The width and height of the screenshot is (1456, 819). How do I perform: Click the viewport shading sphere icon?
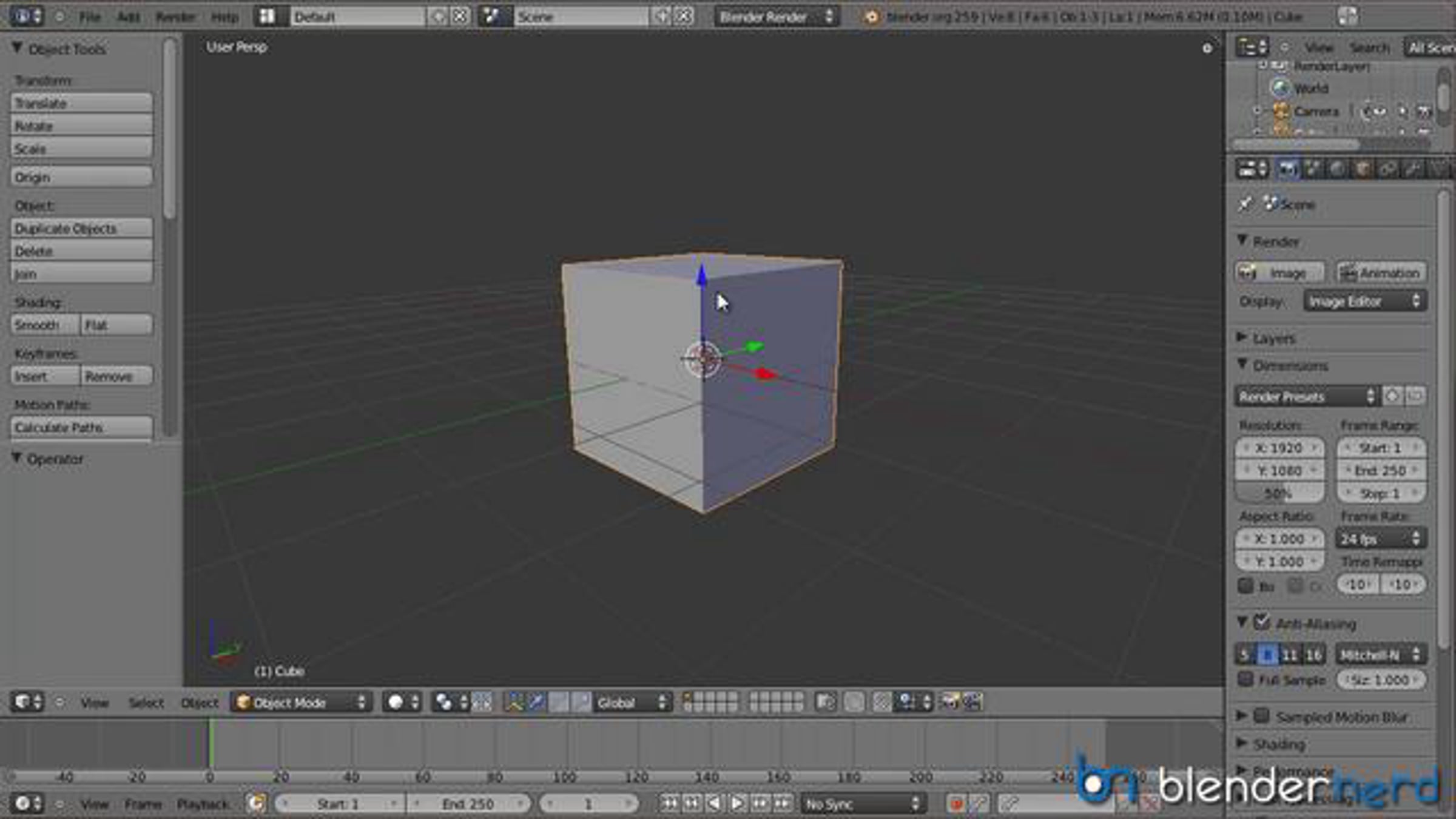396,703
